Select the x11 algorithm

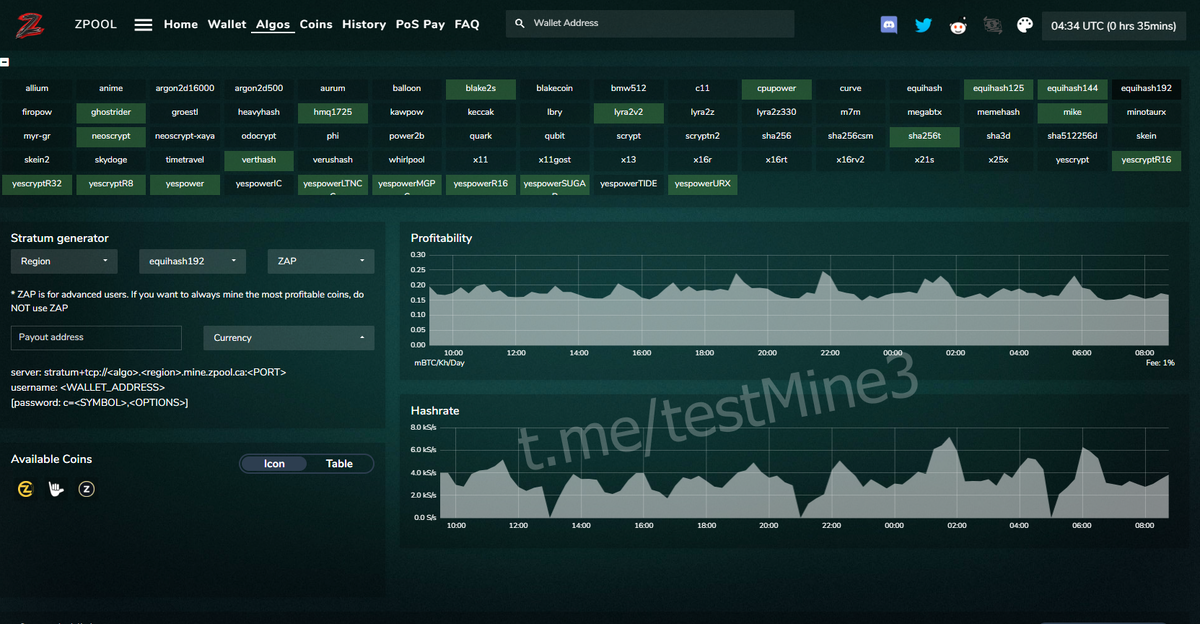(x=481, y=160)
